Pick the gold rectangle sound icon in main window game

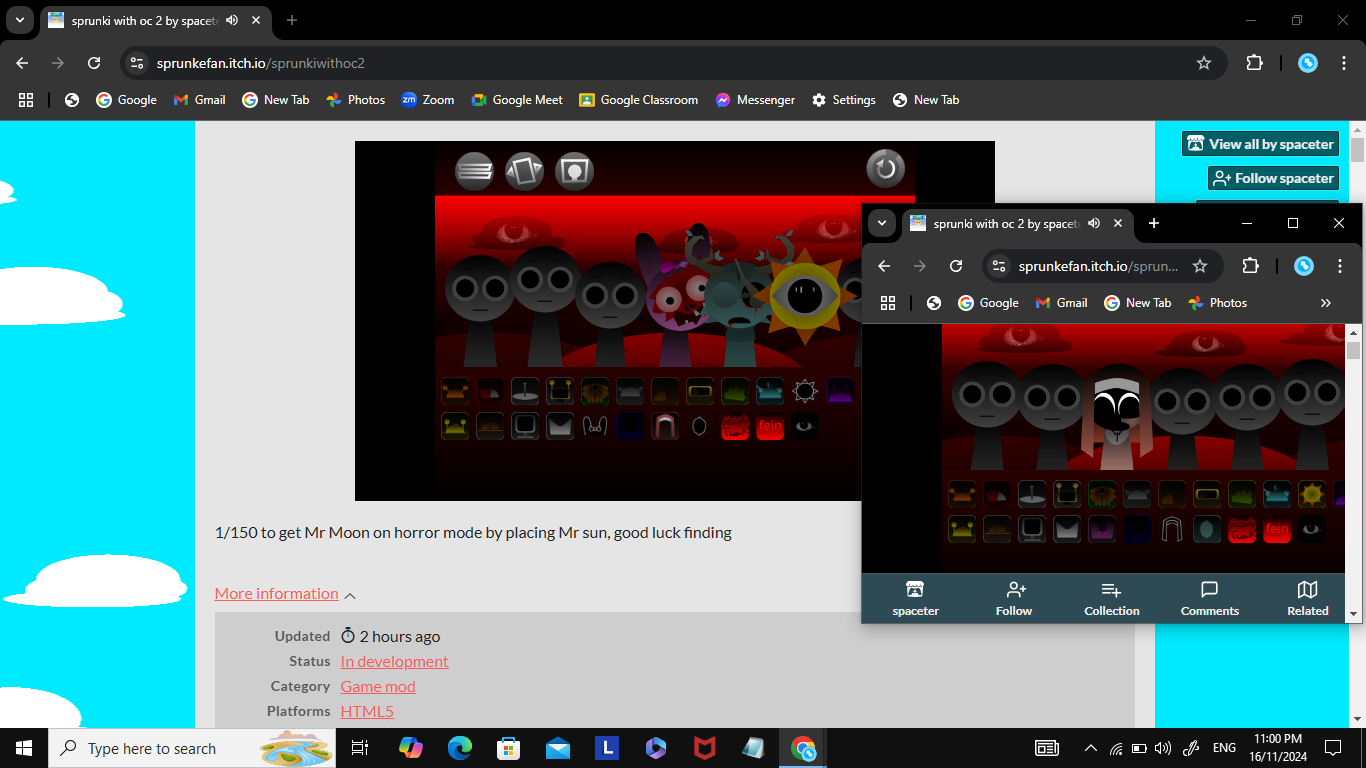click(700, 391)
